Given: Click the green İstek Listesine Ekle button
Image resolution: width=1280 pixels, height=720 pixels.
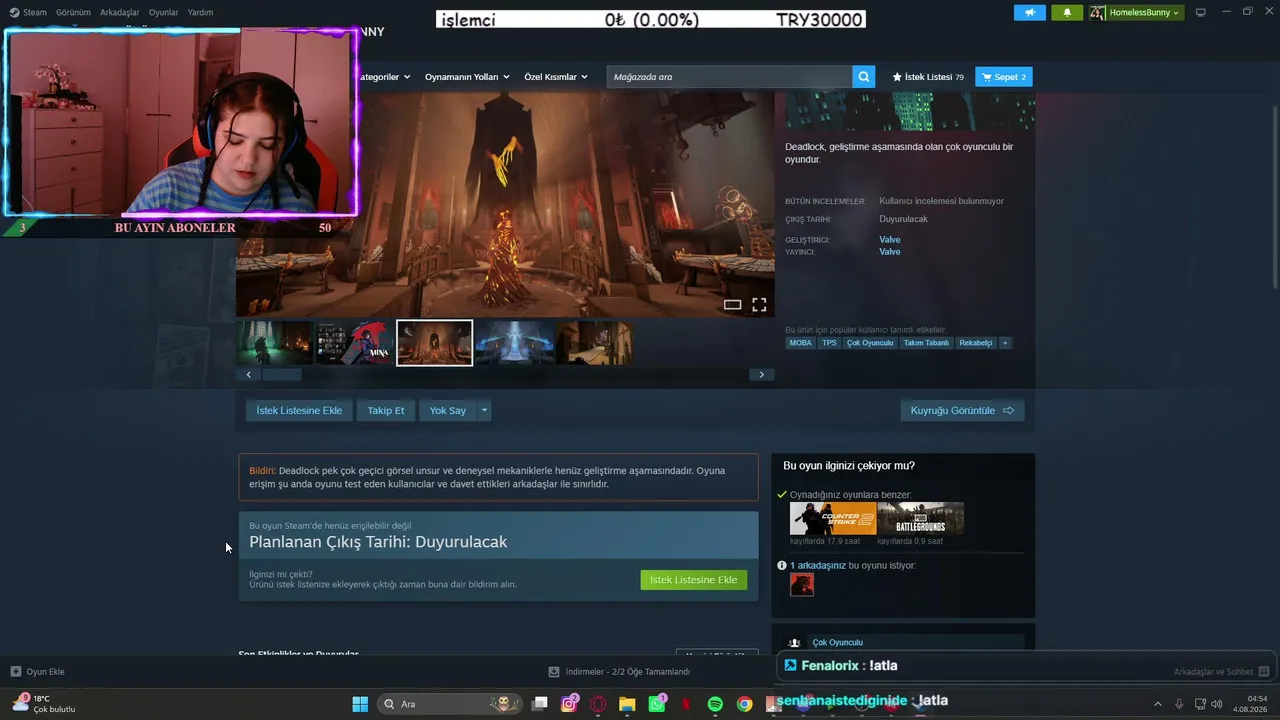Looking at the screenshot, I should (694, 580).
